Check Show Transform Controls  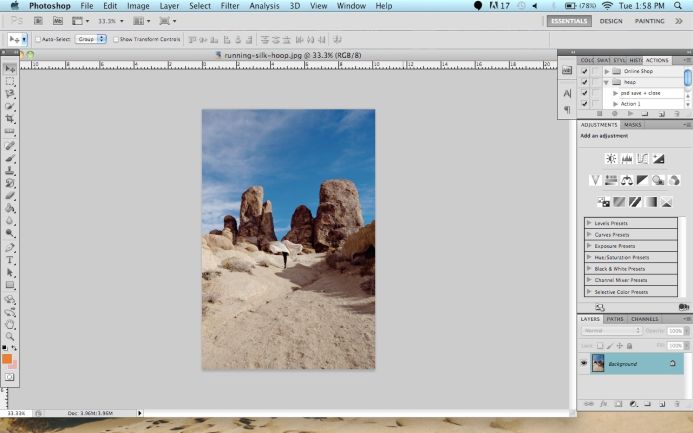pyautogui.click(x=115, y=39)
